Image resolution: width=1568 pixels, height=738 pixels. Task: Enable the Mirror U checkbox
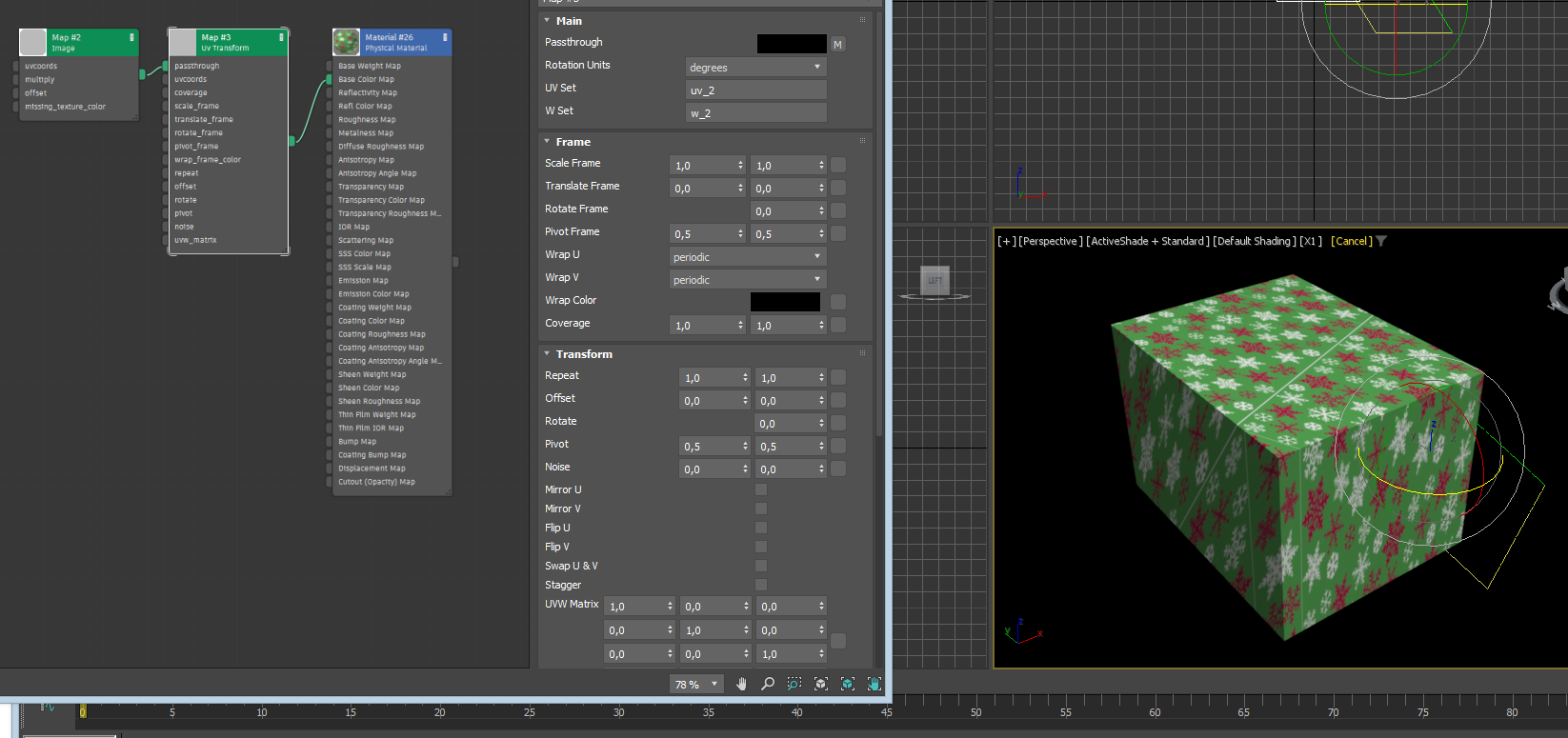761,489
